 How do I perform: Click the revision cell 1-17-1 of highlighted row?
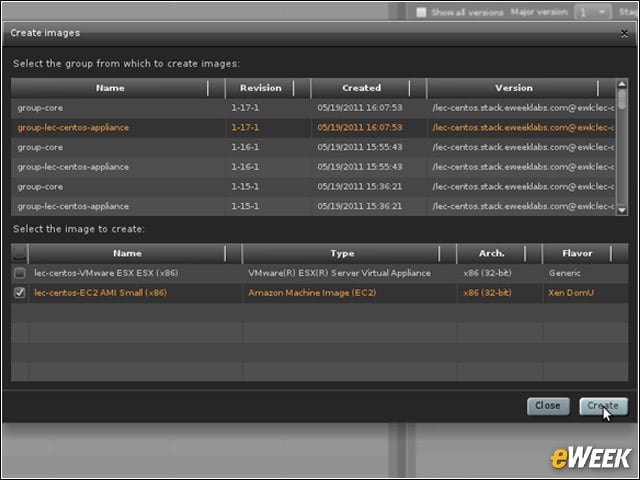[245, 128]
